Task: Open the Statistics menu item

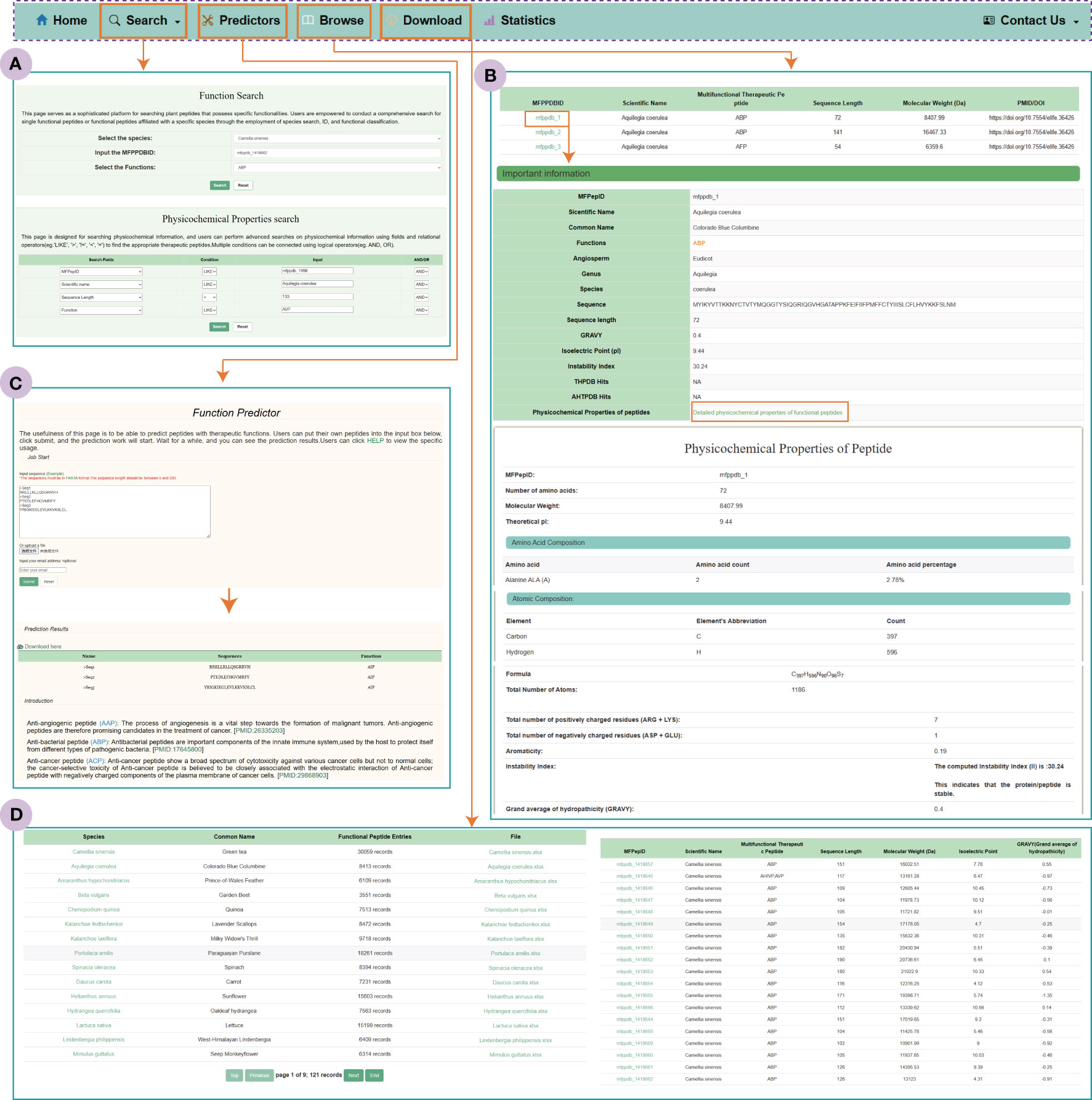Action: (x=520, y=20)
